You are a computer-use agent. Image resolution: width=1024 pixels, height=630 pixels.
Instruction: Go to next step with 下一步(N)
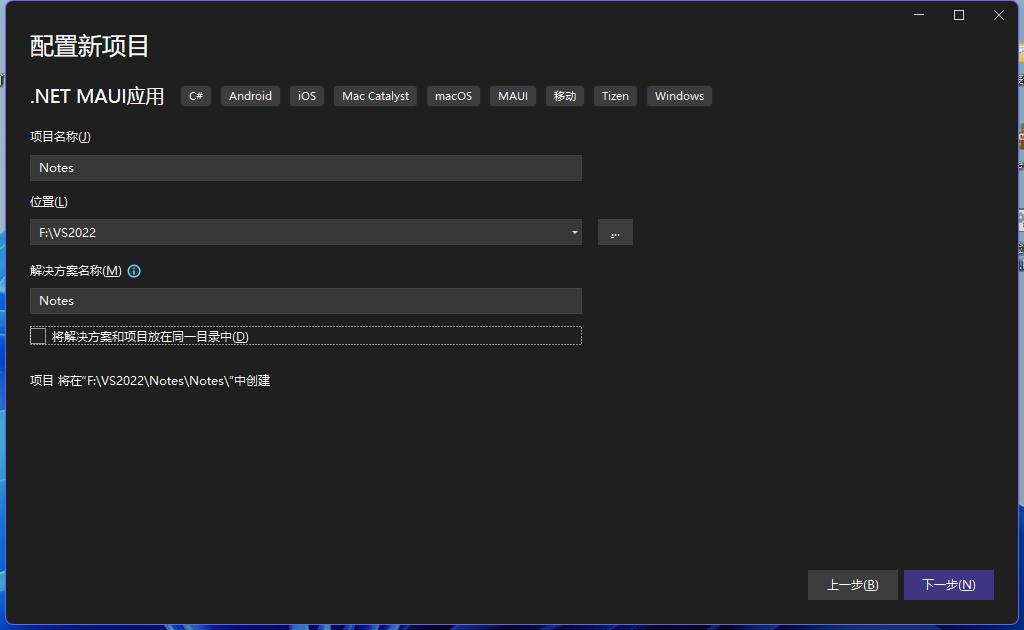point(948,585)
